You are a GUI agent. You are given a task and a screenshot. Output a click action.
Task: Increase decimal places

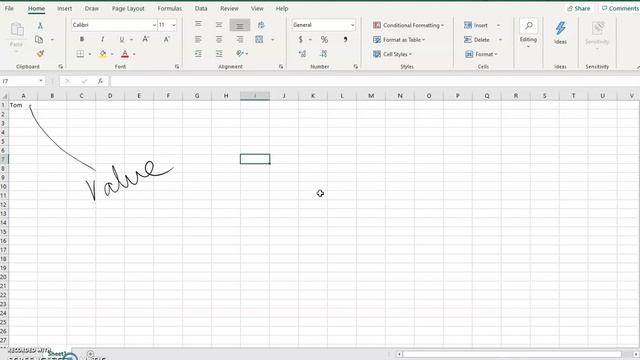coord(302,53)
